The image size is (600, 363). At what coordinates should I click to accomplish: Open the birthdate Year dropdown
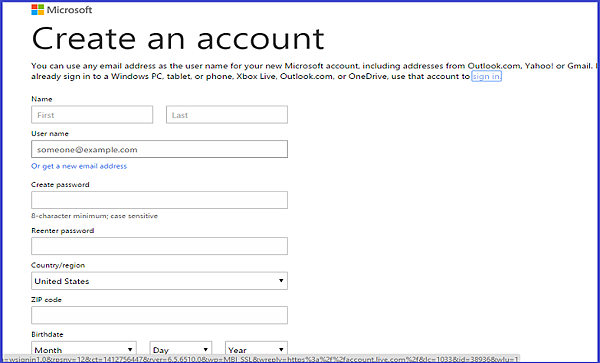[256, 349]
